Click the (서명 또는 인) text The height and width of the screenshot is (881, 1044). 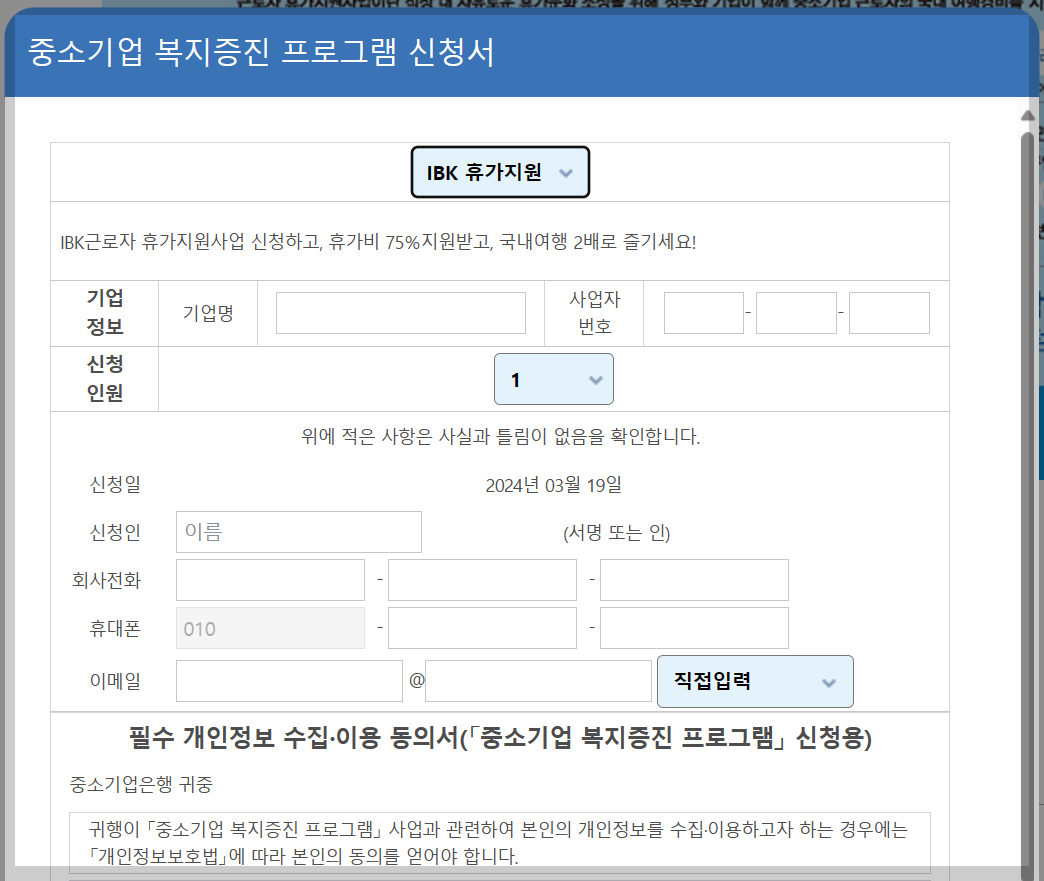[617, 533]
